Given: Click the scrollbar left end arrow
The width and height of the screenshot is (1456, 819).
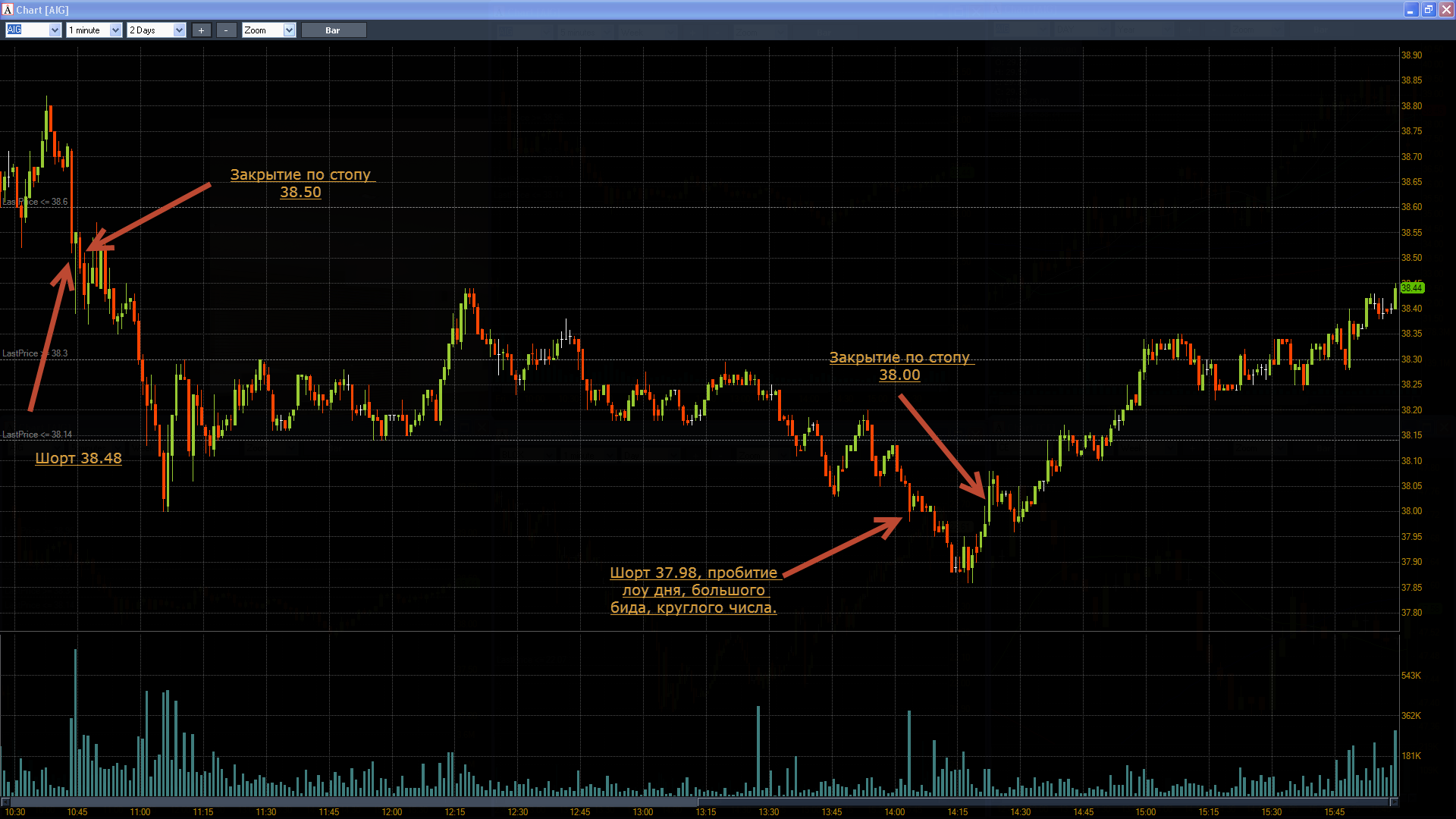Looking at the screenshot, I should 5,802.
